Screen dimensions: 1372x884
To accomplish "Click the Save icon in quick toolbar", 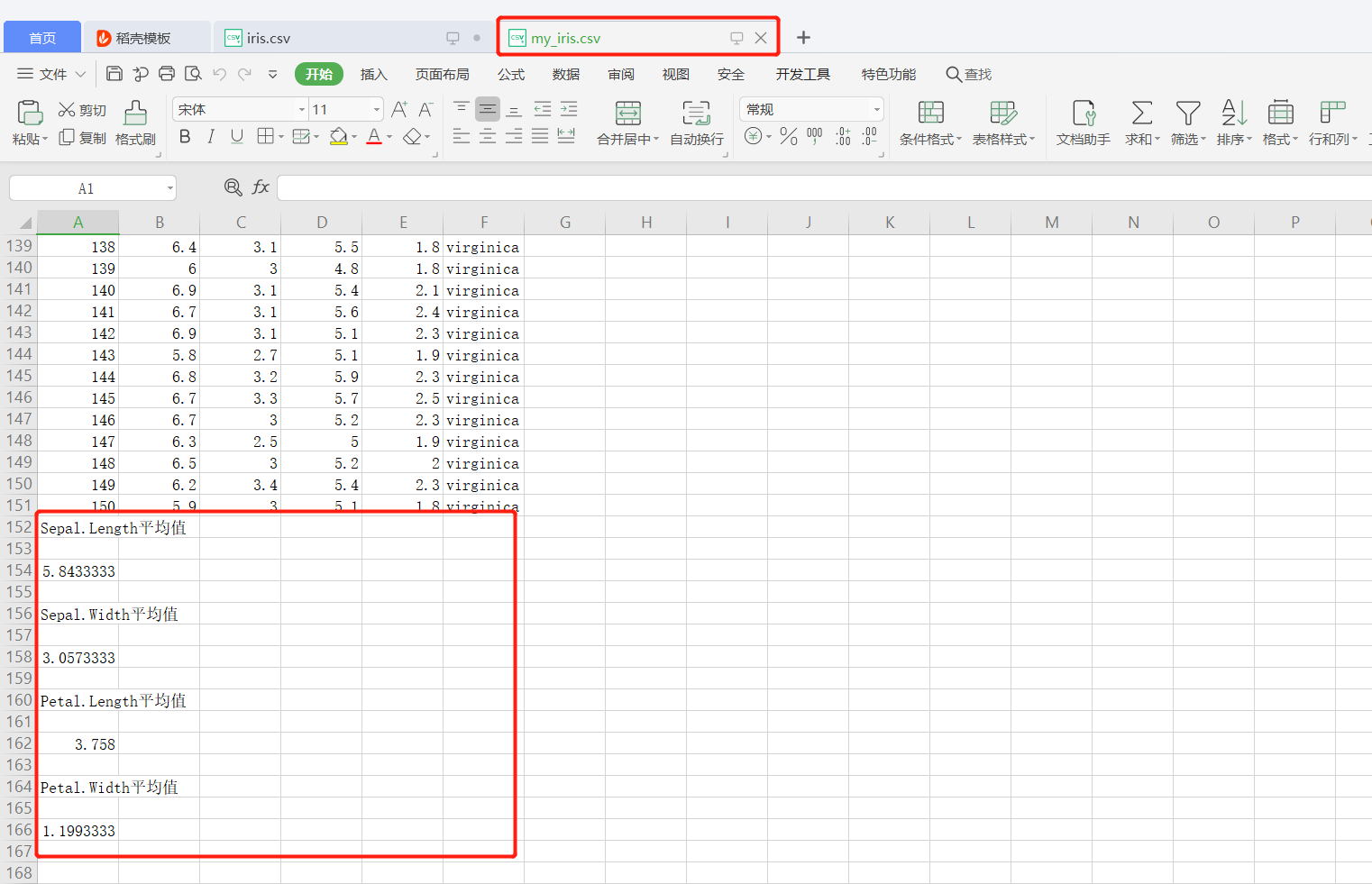I will (x=114, y=74).
